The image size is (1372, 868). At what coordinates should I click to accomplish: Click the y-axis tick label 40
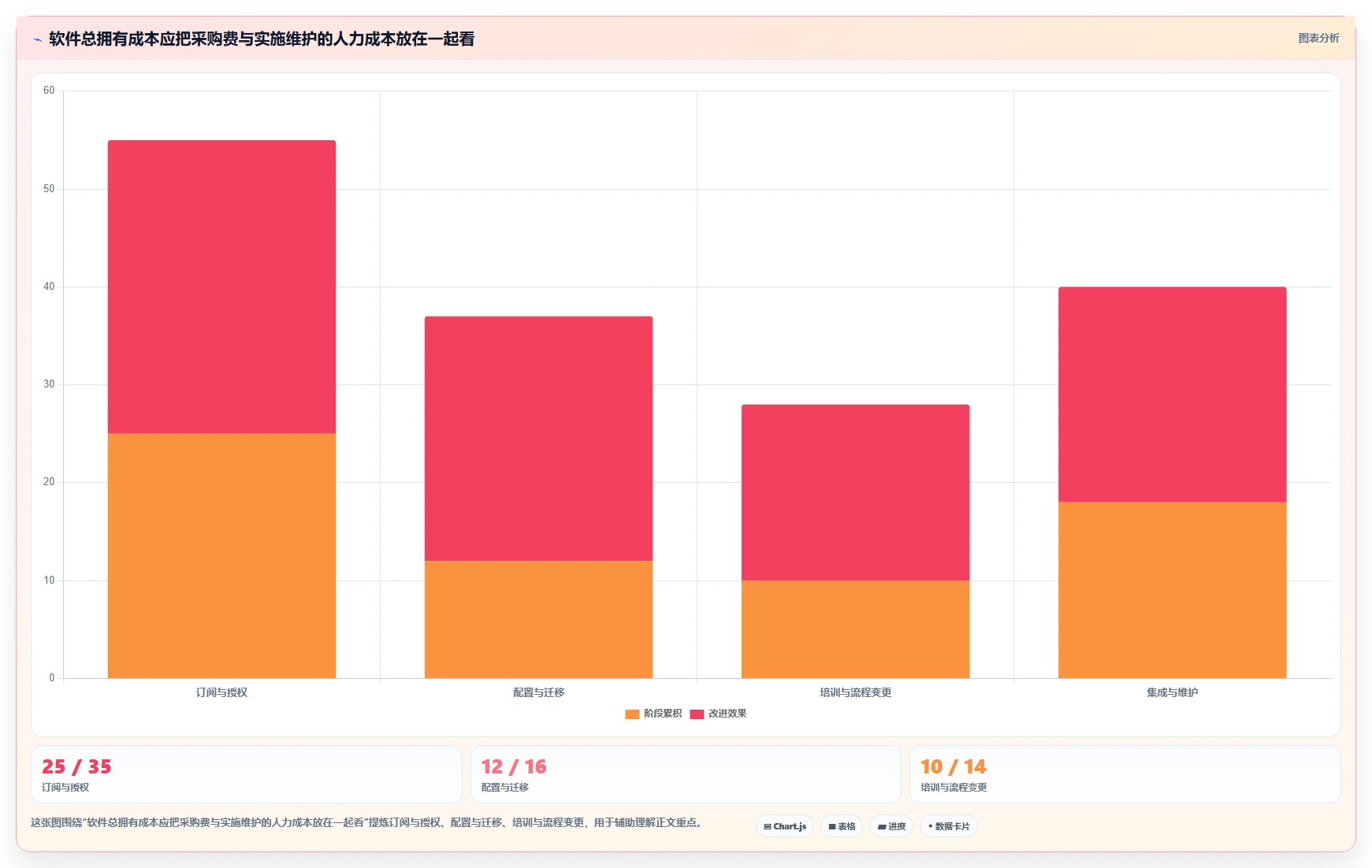tap(49, 287)
